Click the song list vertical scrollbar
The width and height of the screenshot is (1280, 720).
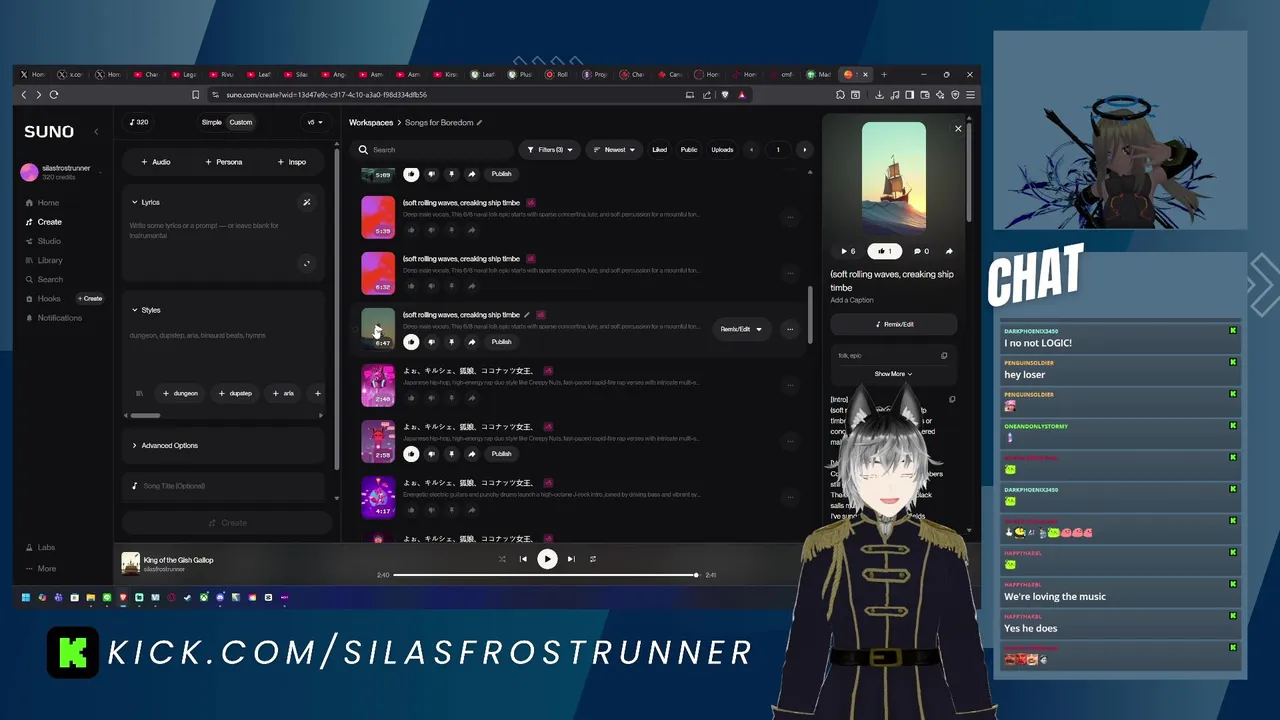point(809,313)
